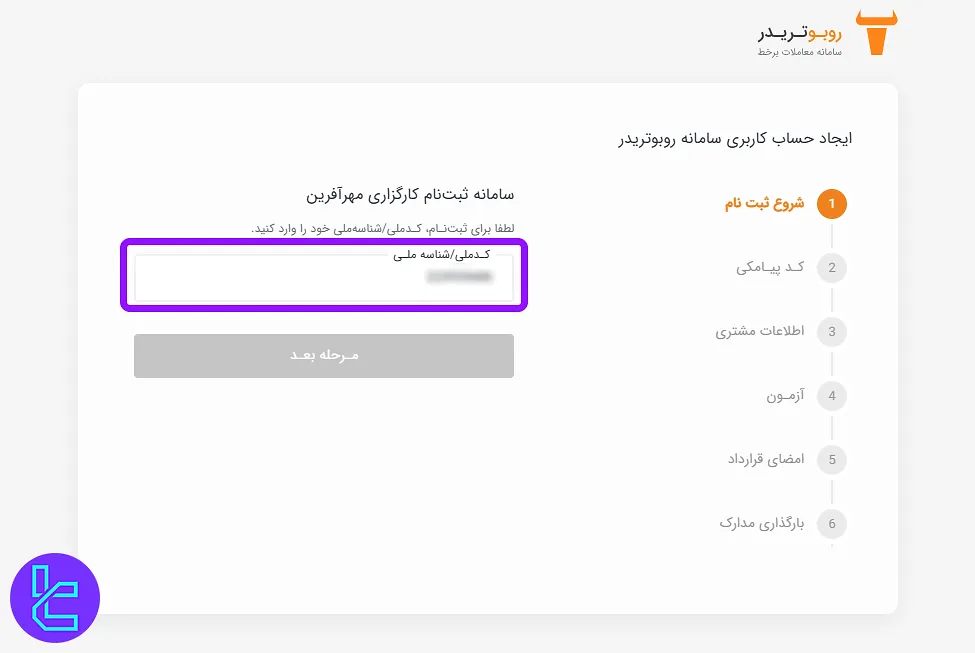Click the progress connector line between steps
Image resolution: width=975 pixels, height=653 pixels.
click(x=831, y=235)
